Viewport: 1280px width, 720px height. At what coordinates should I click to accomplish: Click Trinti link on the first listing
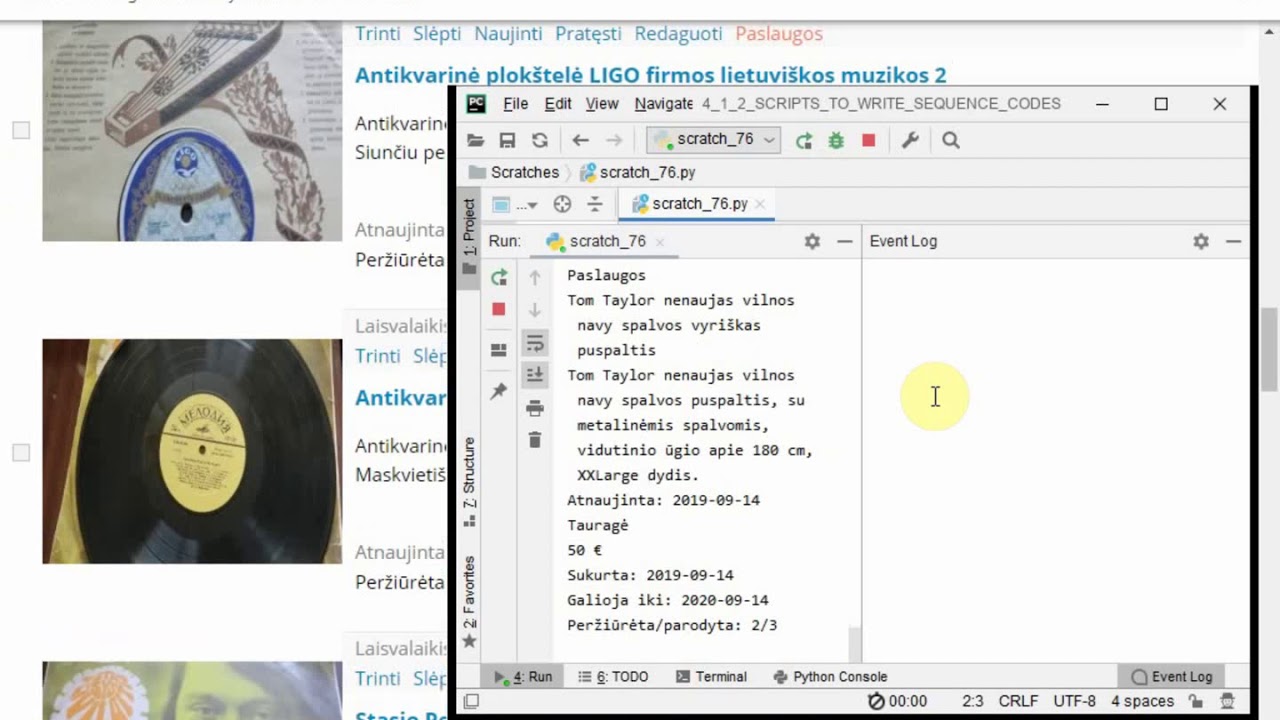378,33
